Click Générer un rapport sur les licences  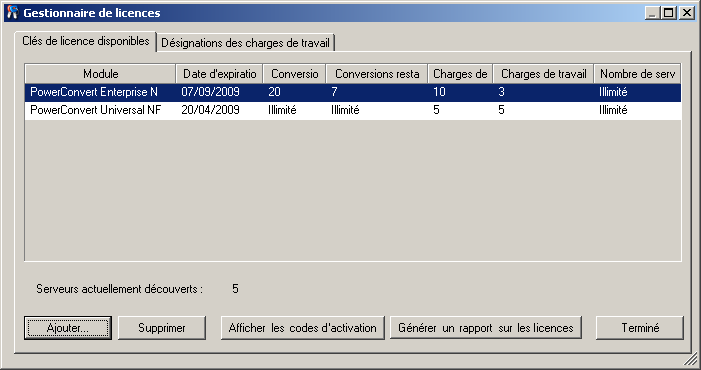[x=486, y=328]
